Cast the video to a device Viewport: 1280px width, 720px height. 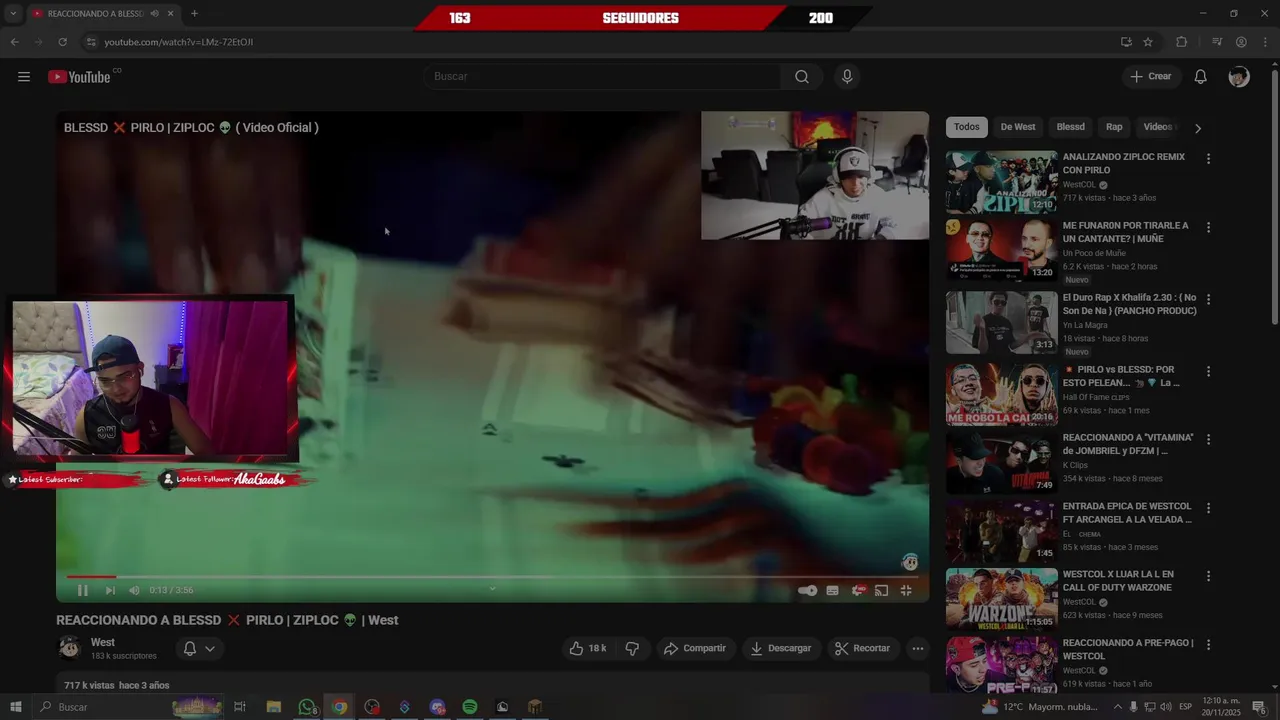point(882,590)
